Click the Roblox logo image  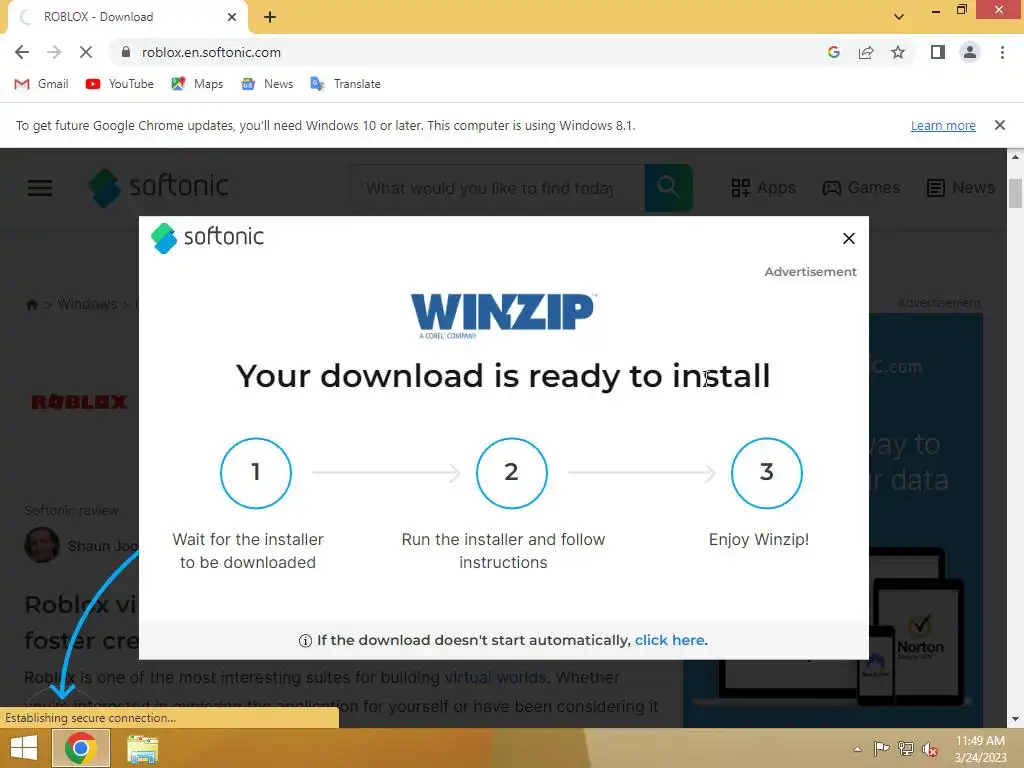[80, 402]
